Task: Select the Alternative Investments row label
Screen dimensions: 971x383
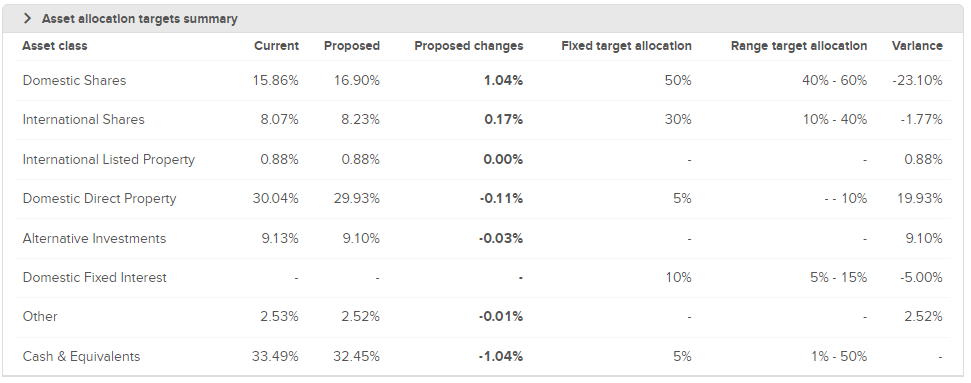Action: pyautogui.click(x=94, y=239)
